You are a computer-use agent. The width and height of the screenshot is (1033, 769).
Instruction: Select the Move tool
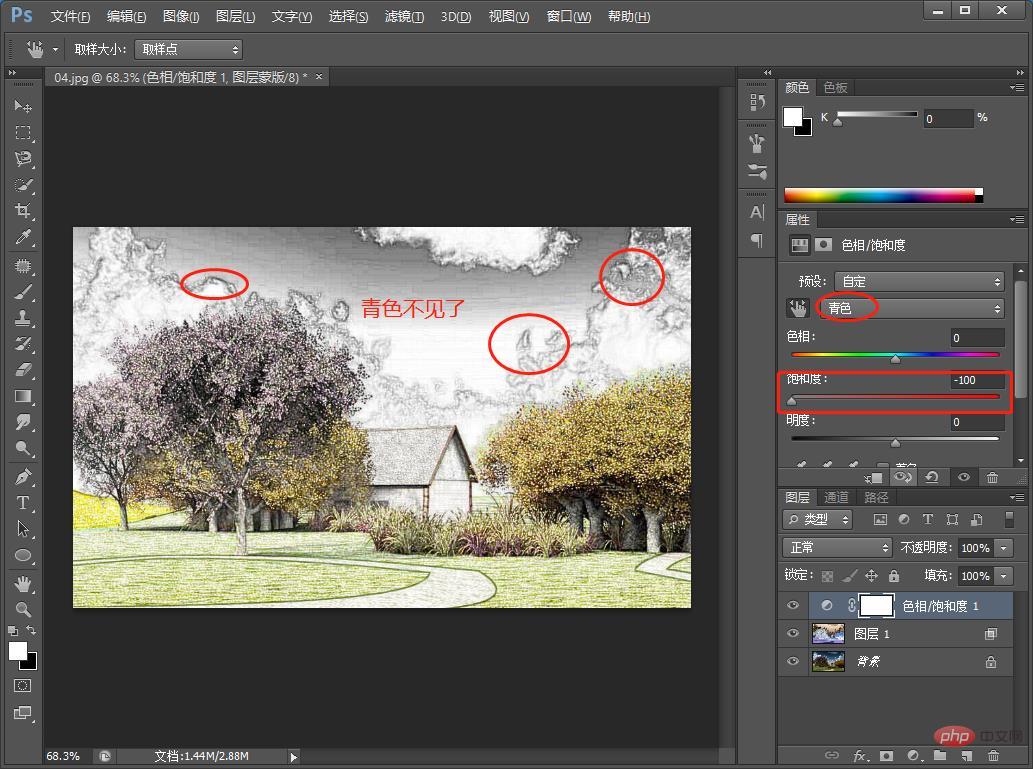[23, 105]
